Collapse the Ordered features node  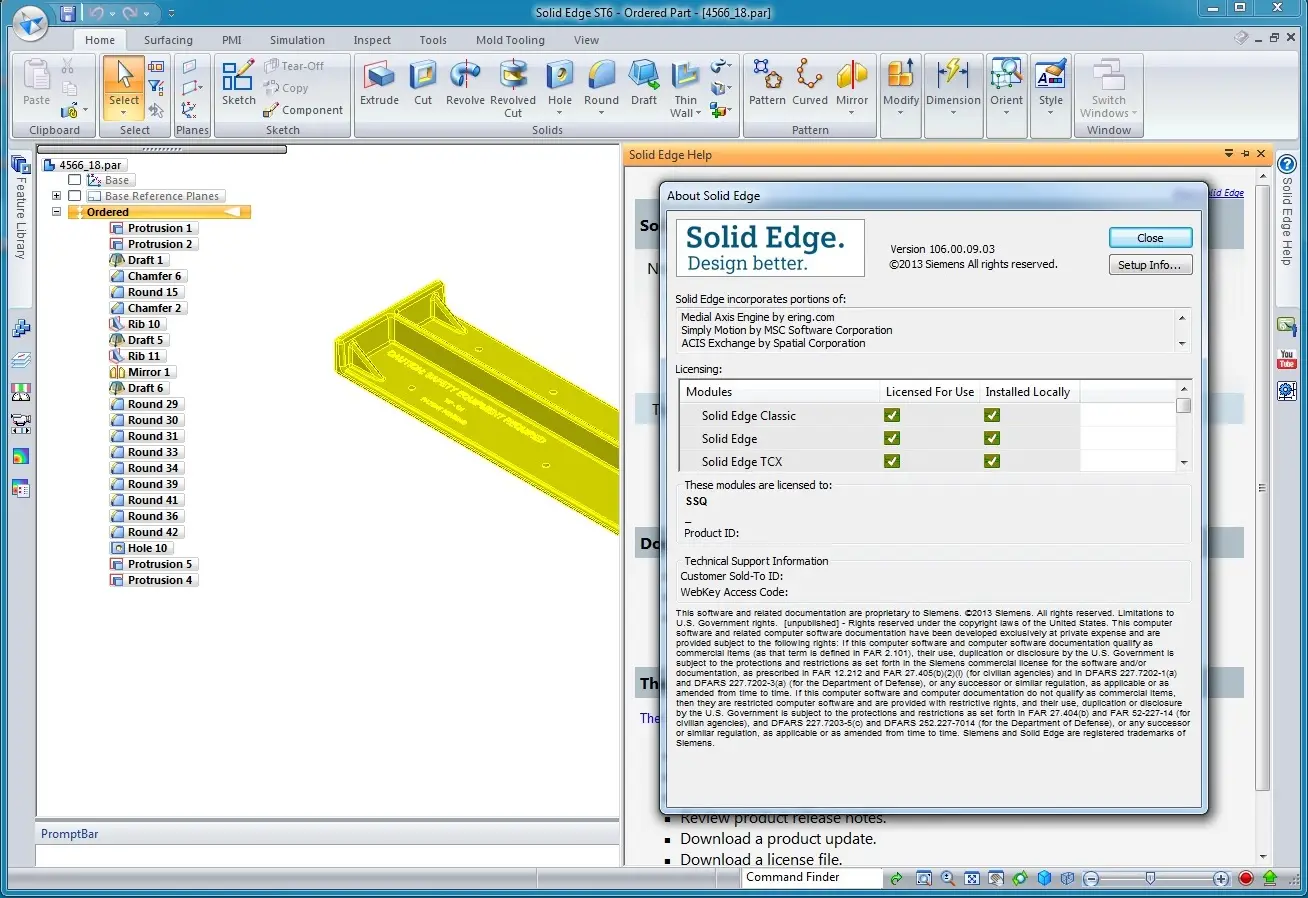tap(57, 212)
